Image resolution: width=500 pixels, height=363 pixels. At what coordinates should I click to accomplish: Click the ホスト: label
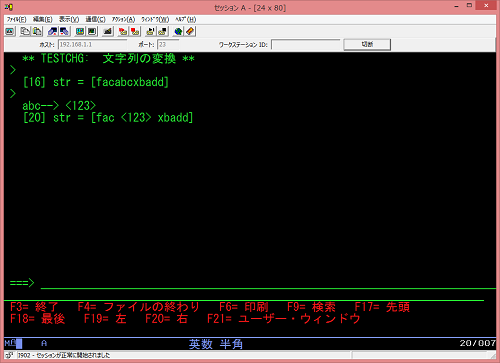47,44
